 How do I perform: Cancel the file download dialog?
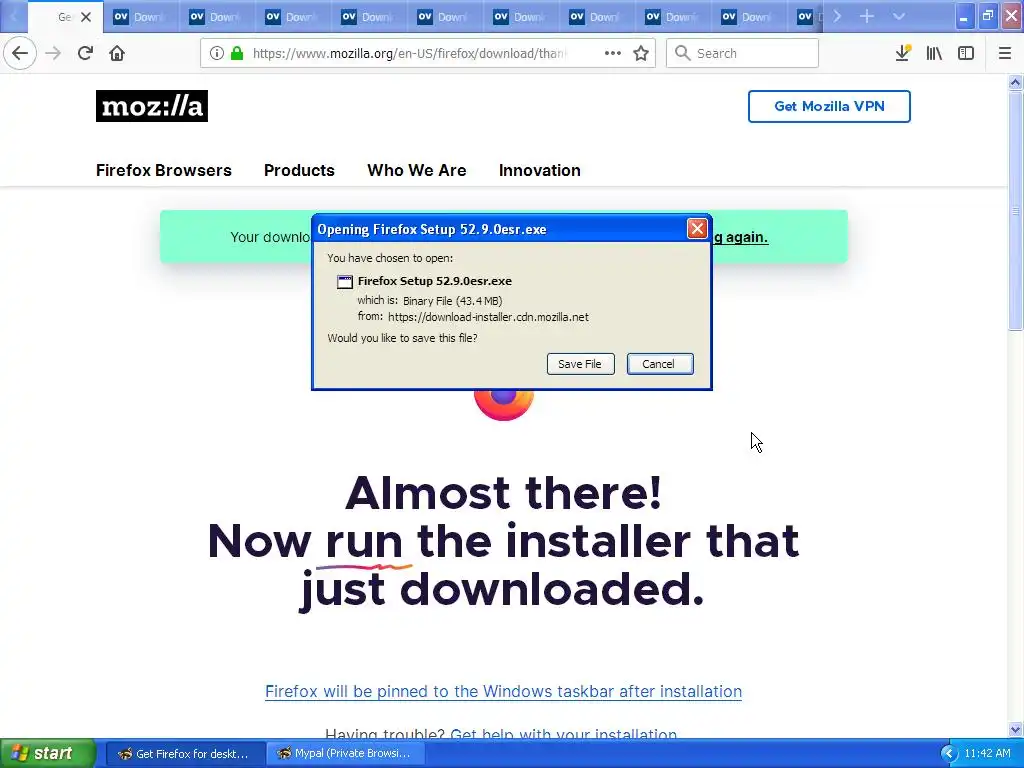click(660, 364)
